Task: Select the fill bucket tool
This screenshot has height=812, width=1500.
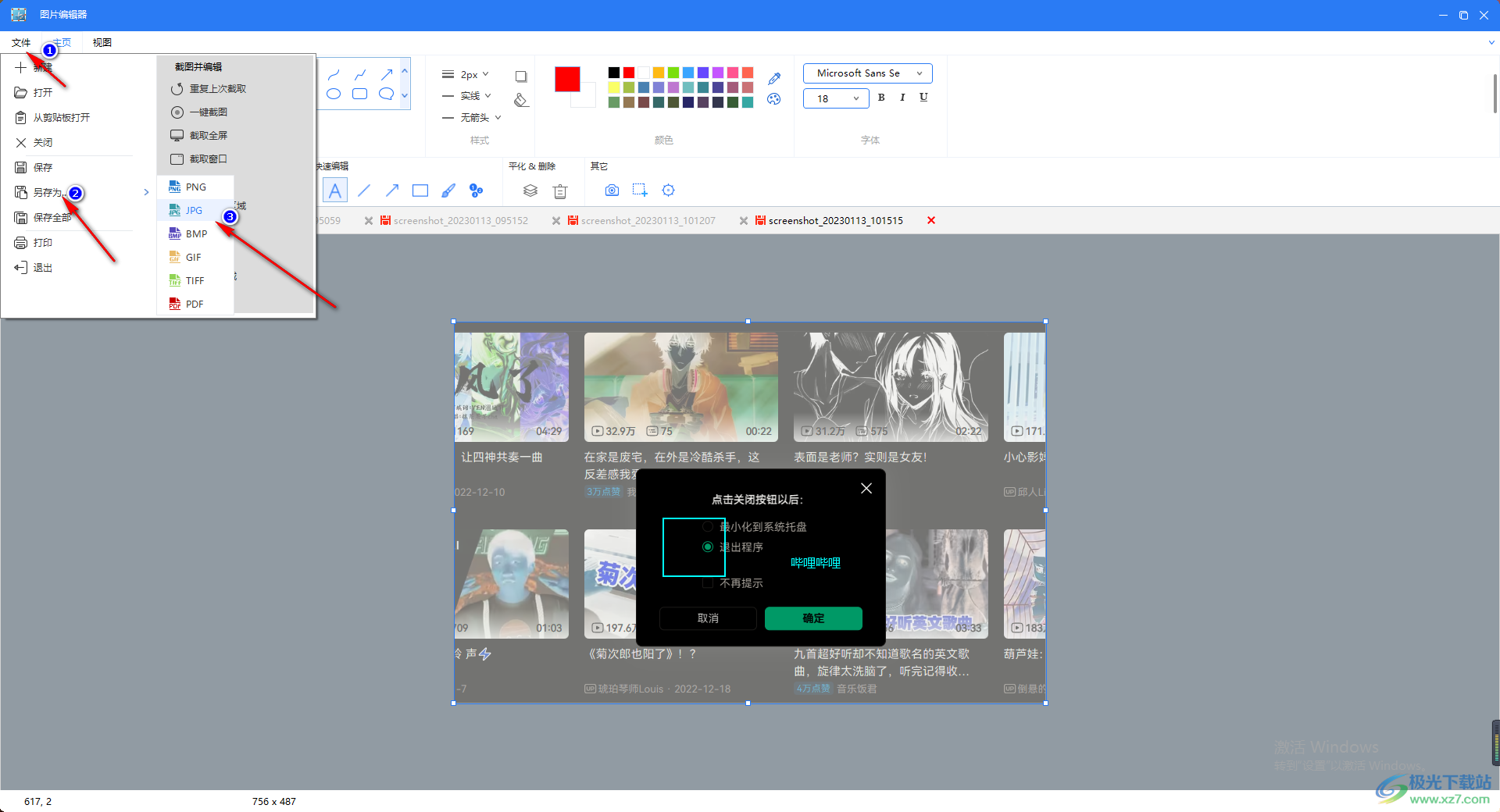Action: (521, 100)
